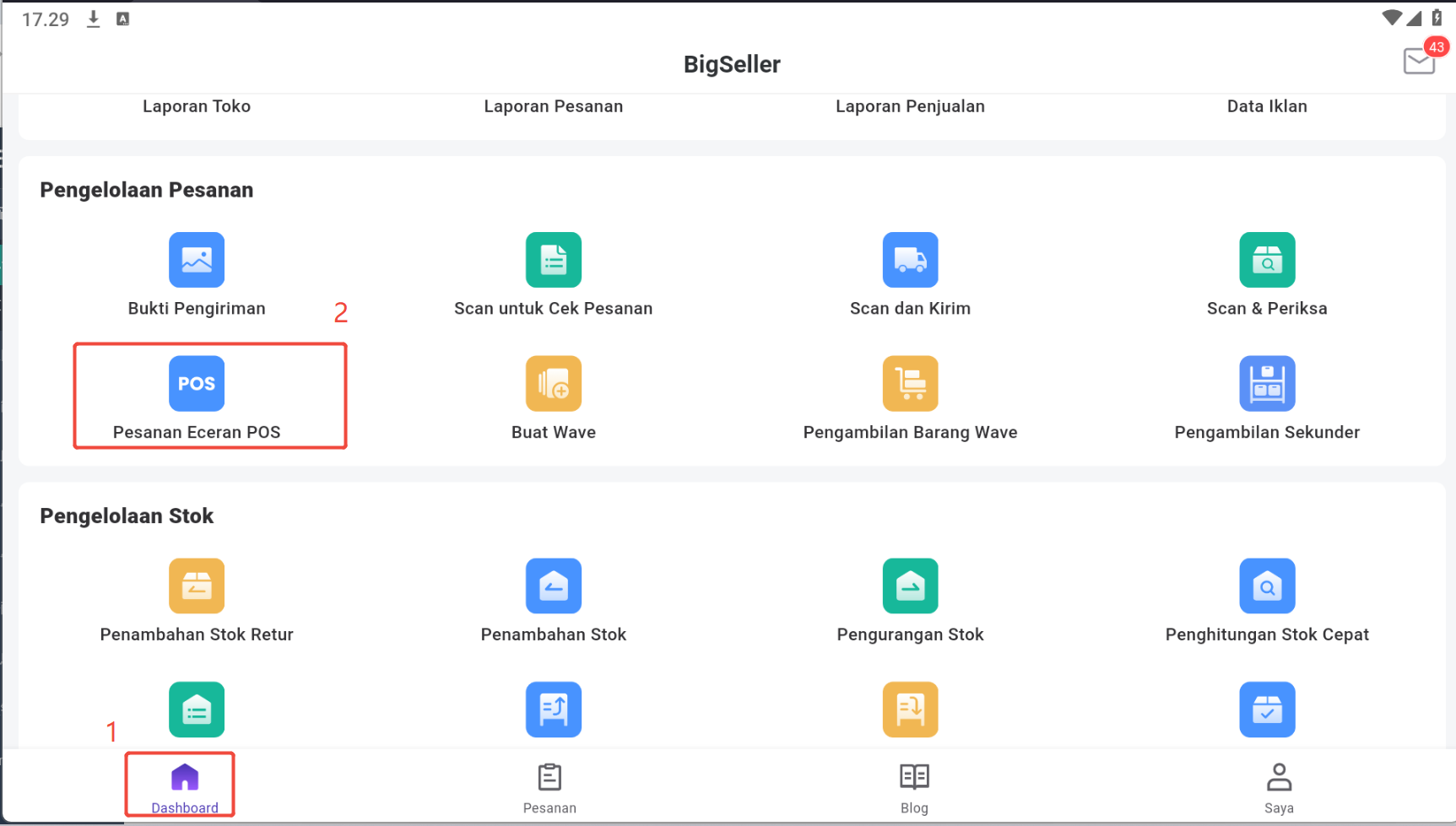
Task: Open Scan dan Kirim truck icon
Action: click(910, 260)
